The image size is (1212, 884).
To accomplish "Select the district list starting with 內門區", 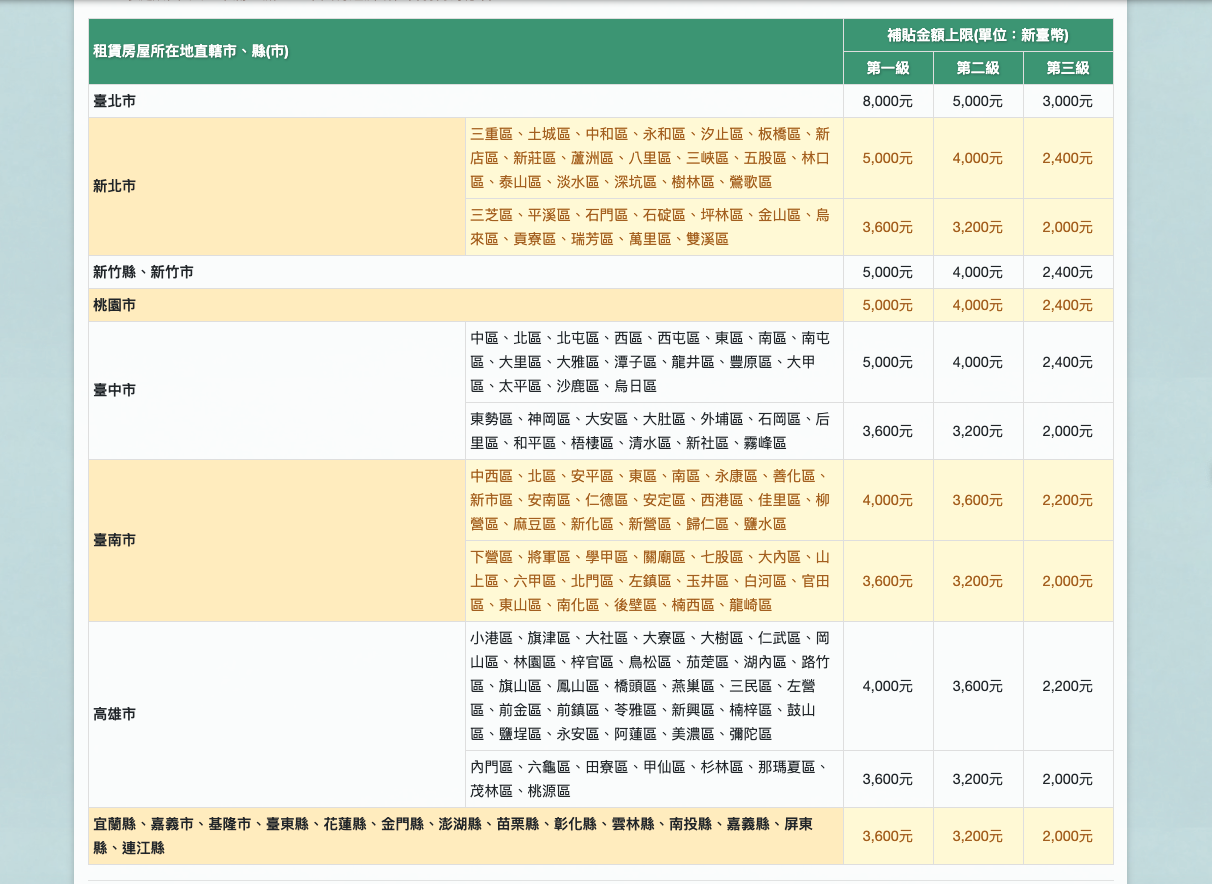I will (x=654, y=779).
